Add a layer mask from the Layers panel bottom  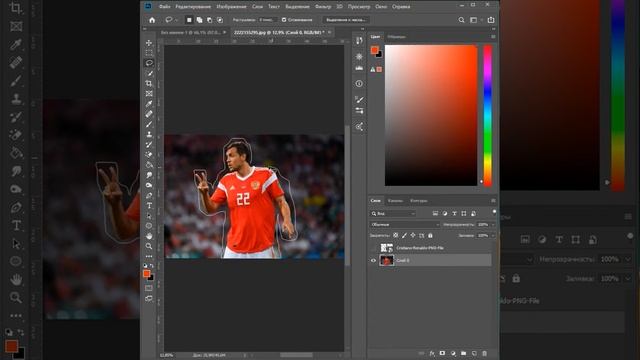coord(442,353)
